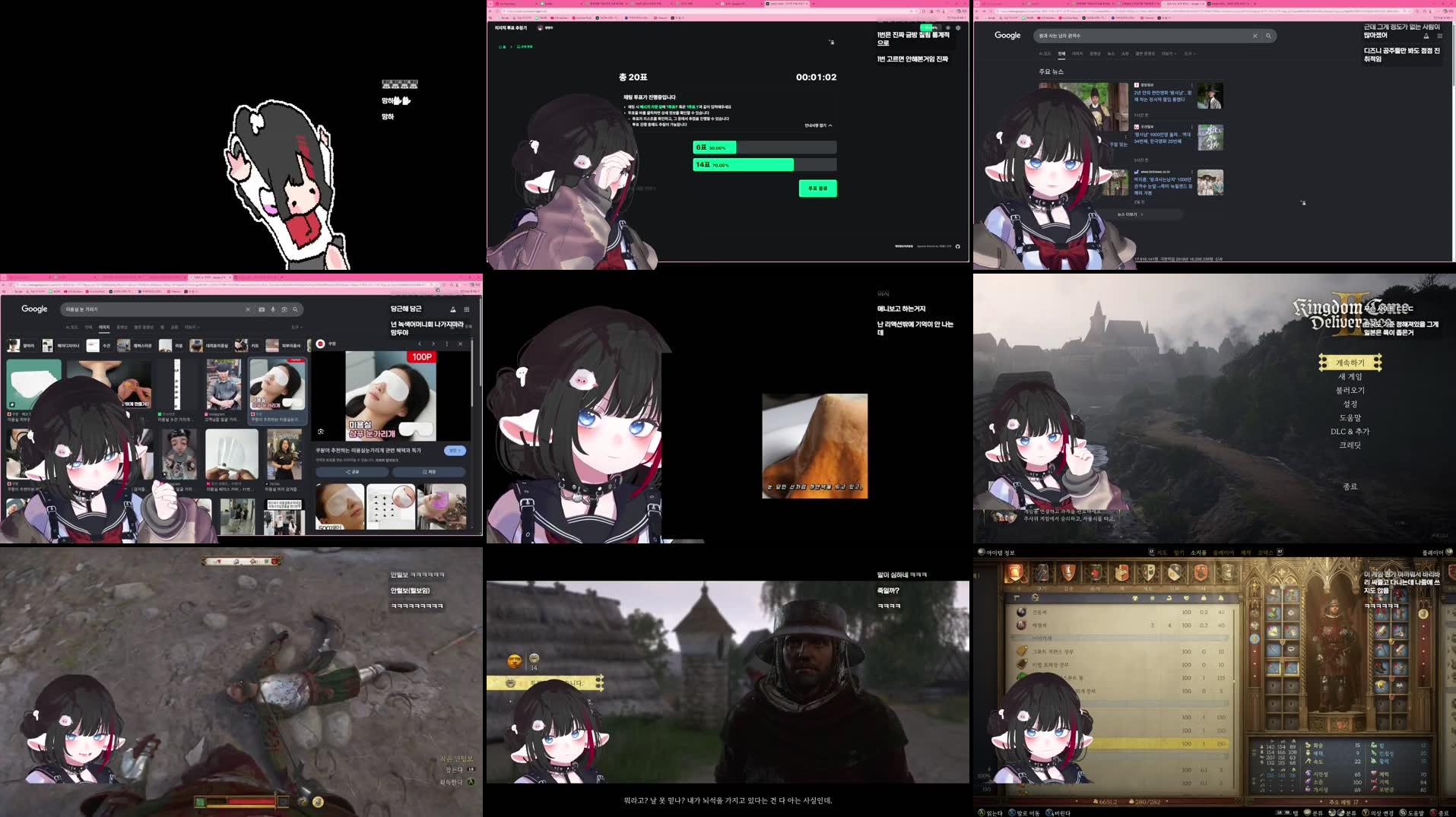This screenshot has width=1456, height=817.
Task: Click the 투표 종료 end-vote button
Action: (817, 188)
